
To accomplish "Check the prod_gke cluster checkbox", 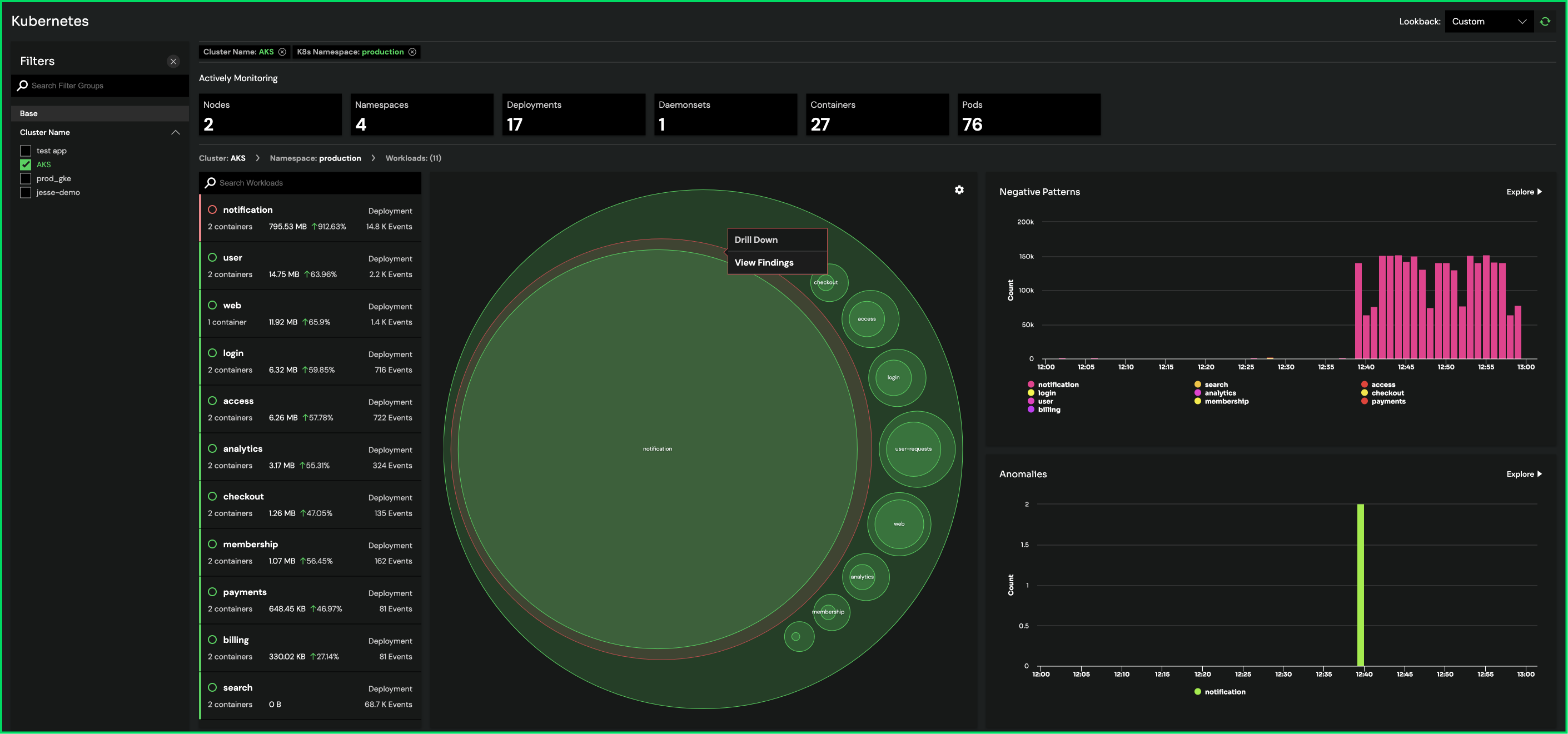I will click(26, 178).
